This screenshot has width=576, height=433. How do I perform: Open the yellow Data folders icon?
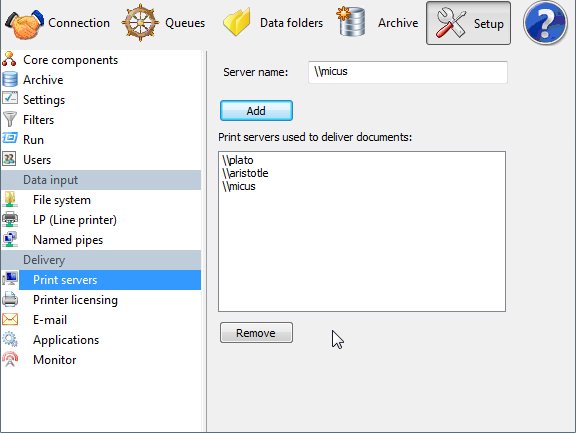click(x=237, y=22)
